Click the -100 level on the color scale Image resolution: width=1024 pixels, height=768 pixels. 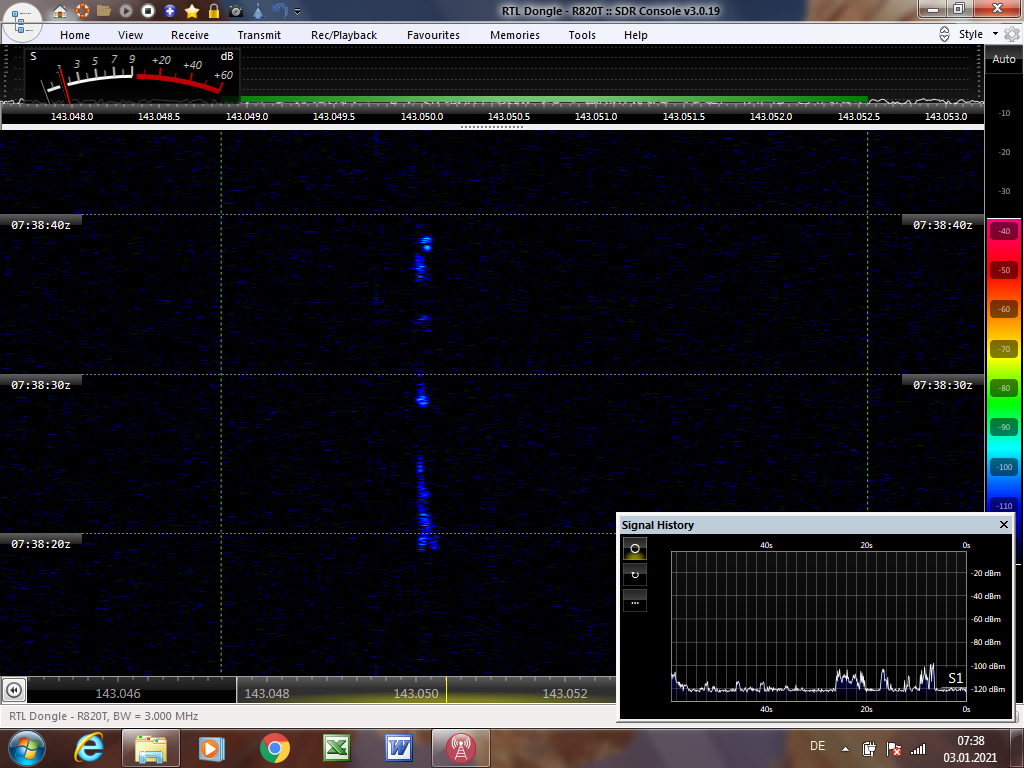tap(1004, 466)
